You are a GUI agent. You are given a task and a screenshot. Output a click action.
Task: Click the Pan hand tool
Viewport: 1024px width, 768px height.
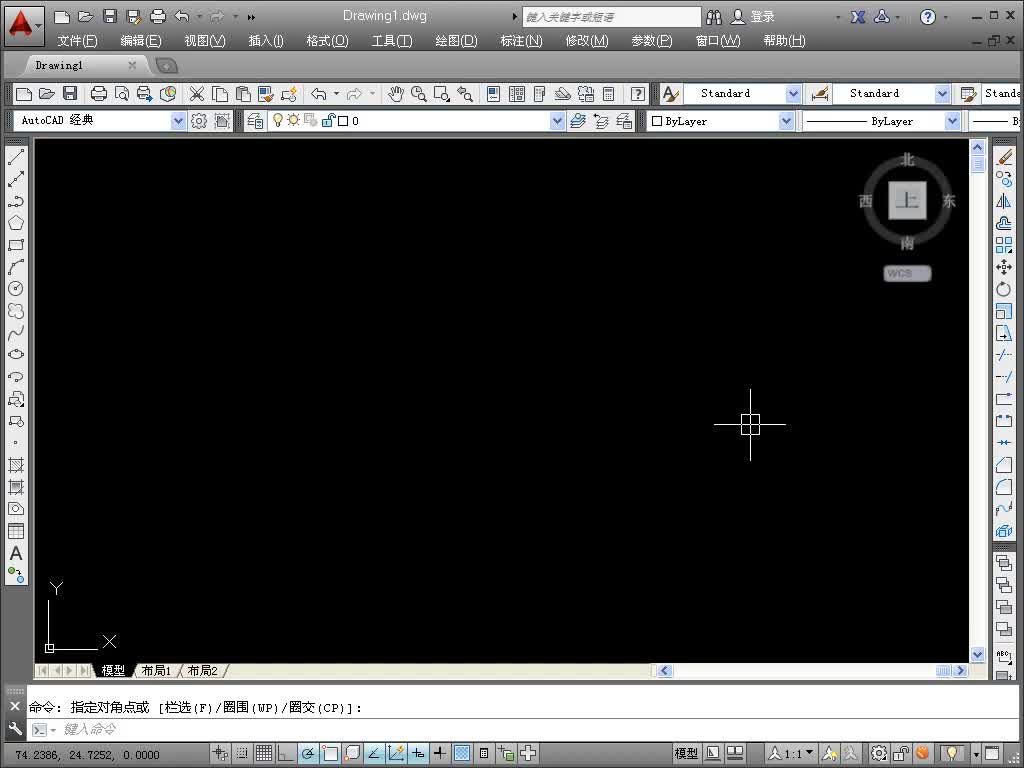[x=395, y=94]
